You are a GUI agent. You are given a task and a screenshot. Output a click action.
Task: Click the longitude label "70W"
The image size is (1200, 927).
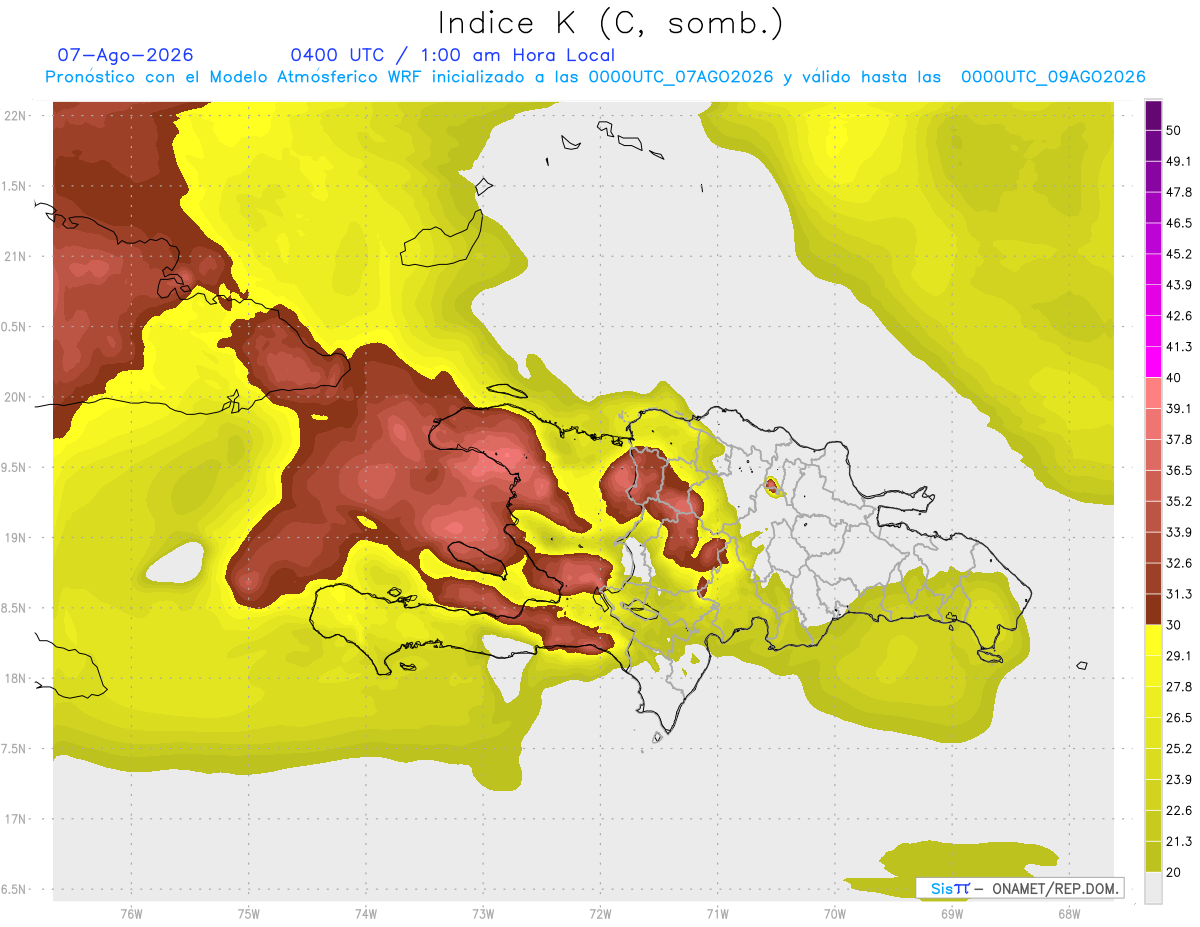(x=835, y=914)
